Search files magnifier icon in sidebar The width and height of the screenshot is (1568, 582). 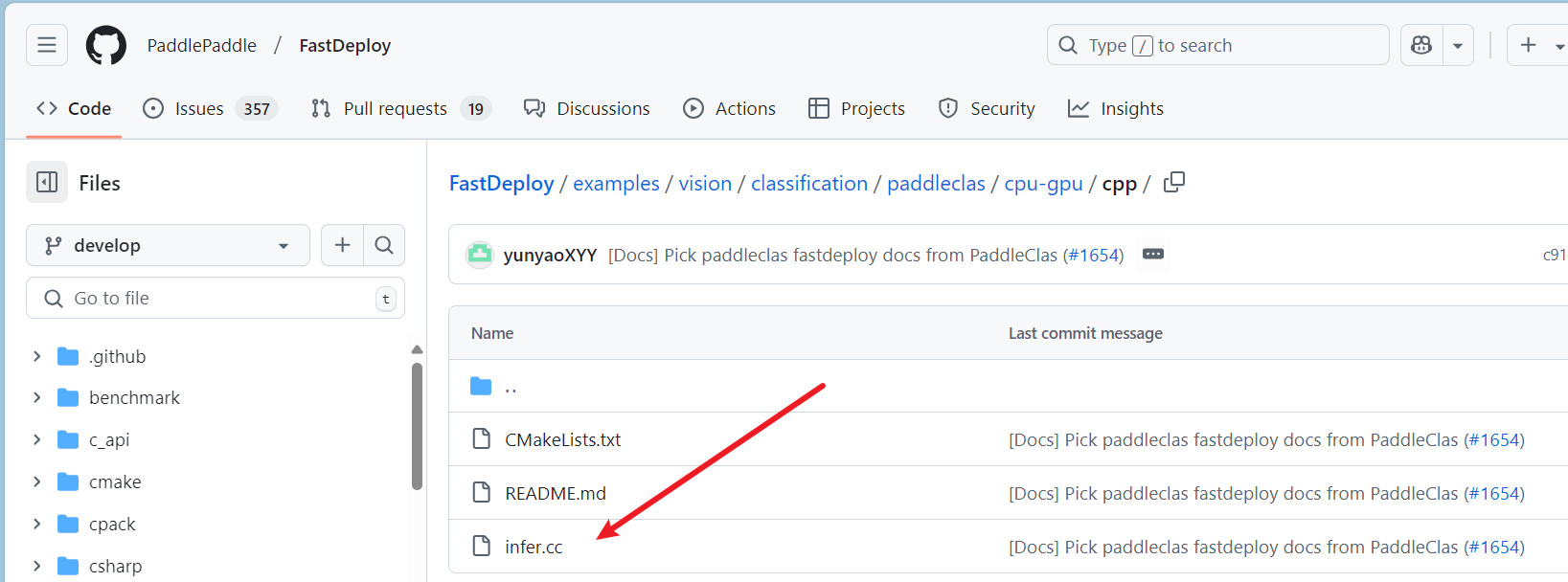coord(384,245)
